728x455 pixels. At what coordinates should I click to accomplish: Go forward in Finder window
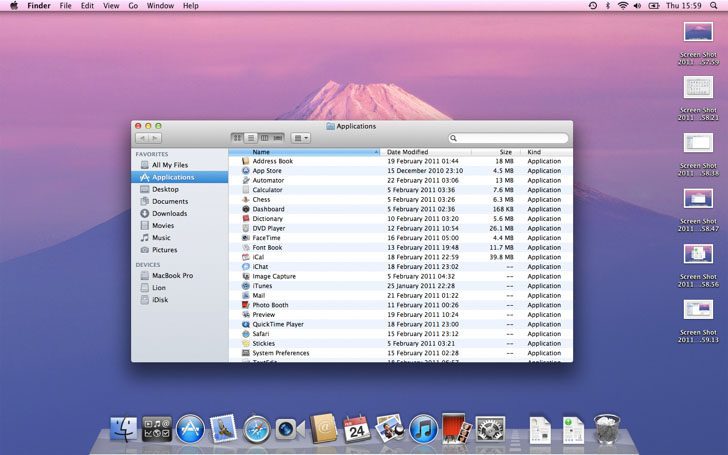(x=155, y=138)
